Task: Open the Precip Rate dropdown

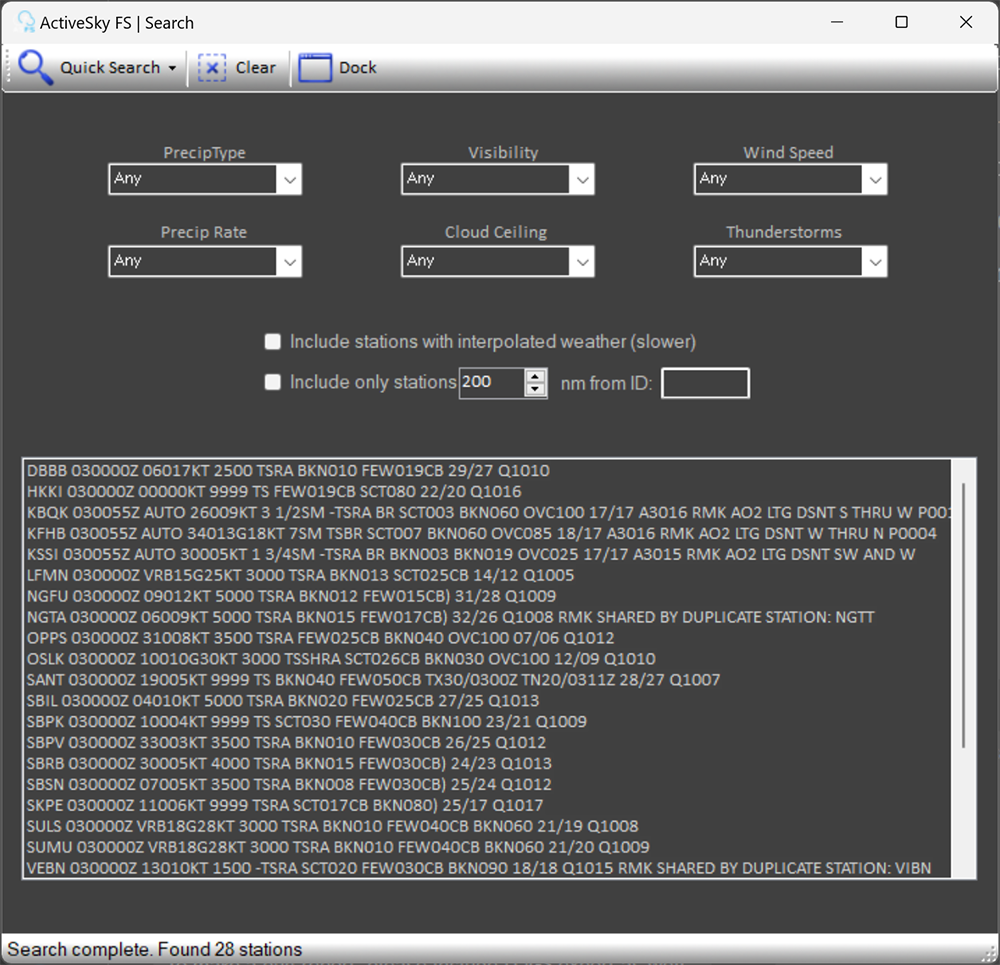Action: (x=289, y=262)
